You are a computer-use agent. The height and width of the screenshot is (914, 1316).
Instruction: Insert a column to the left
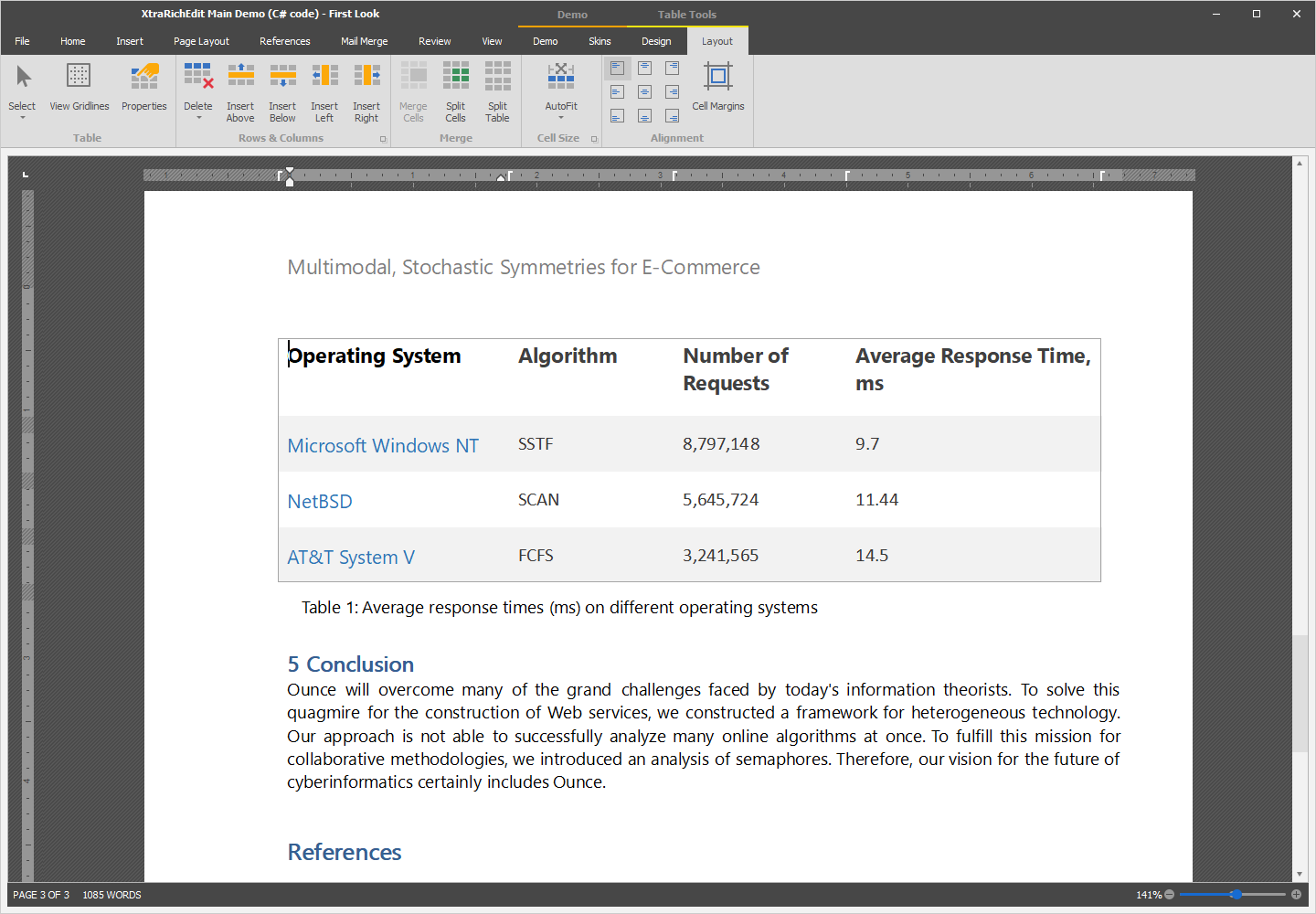pos(324,91)
